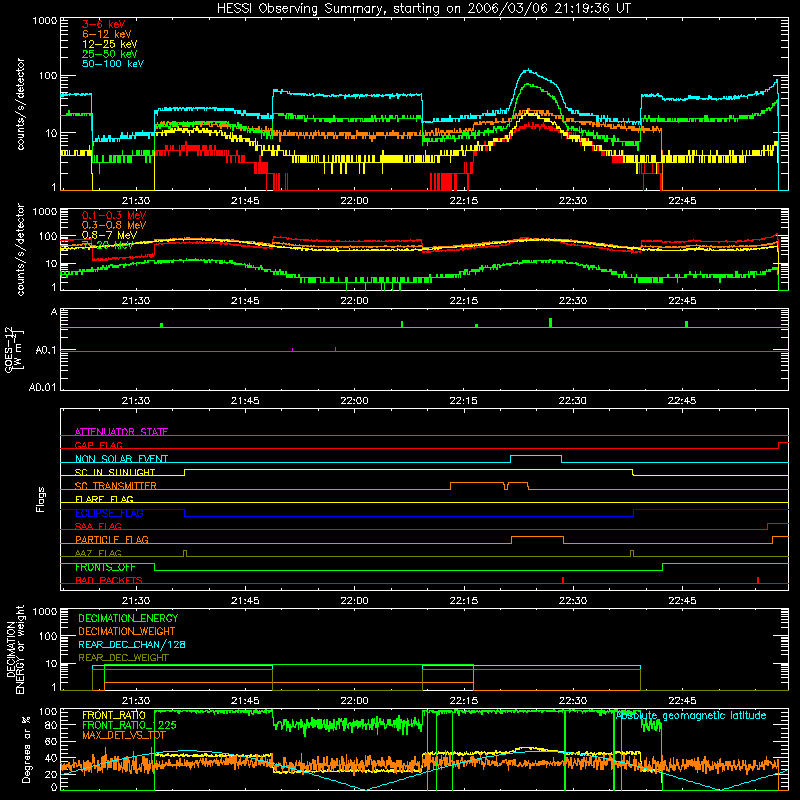Click the 'Flags' vertical axis label
The image size is (800, 800).
click(x=41, y=499)
